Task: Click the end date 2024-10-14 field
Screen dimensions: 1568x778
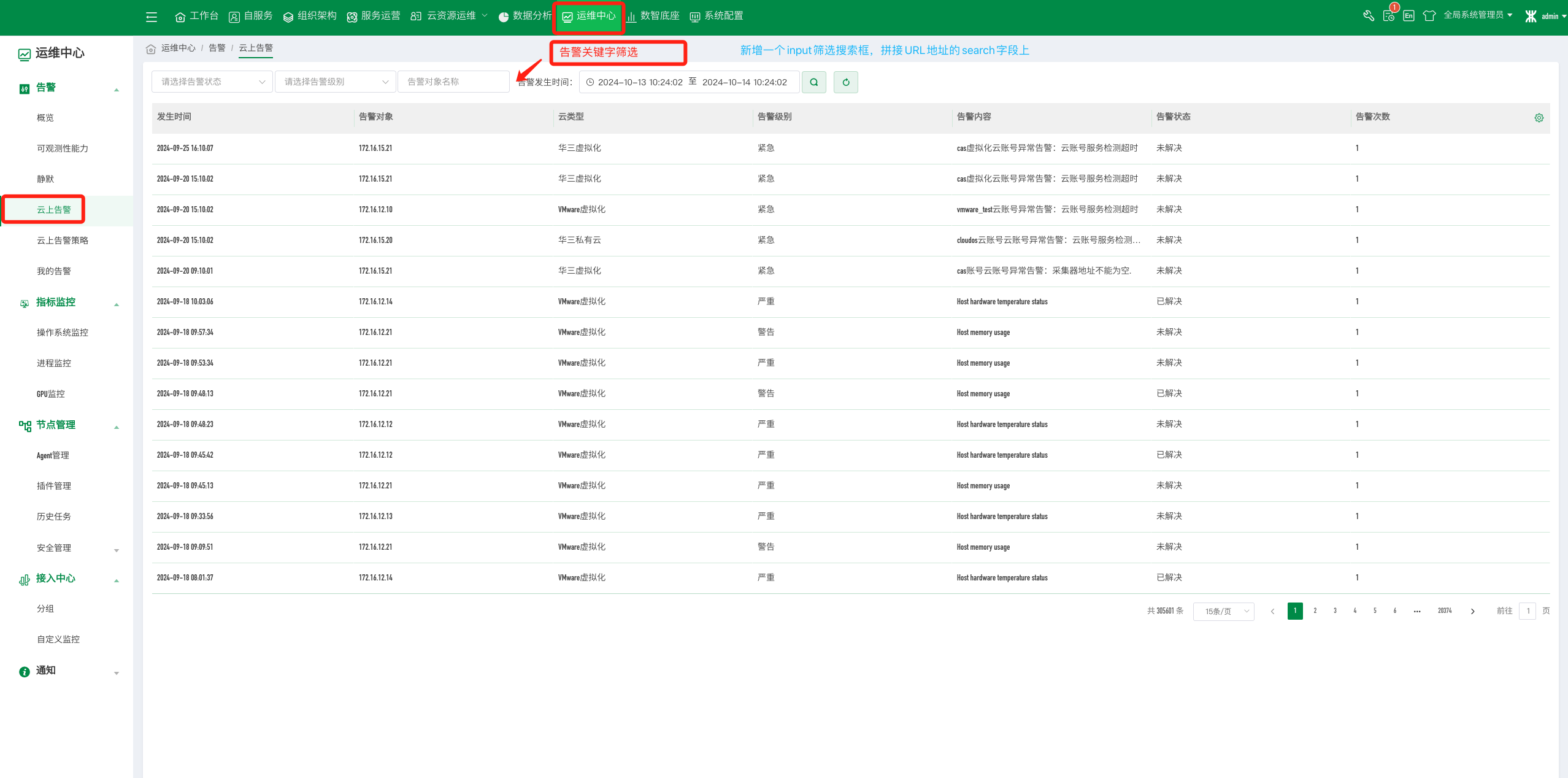Action: pyautogui.click(x=744, y=82)
